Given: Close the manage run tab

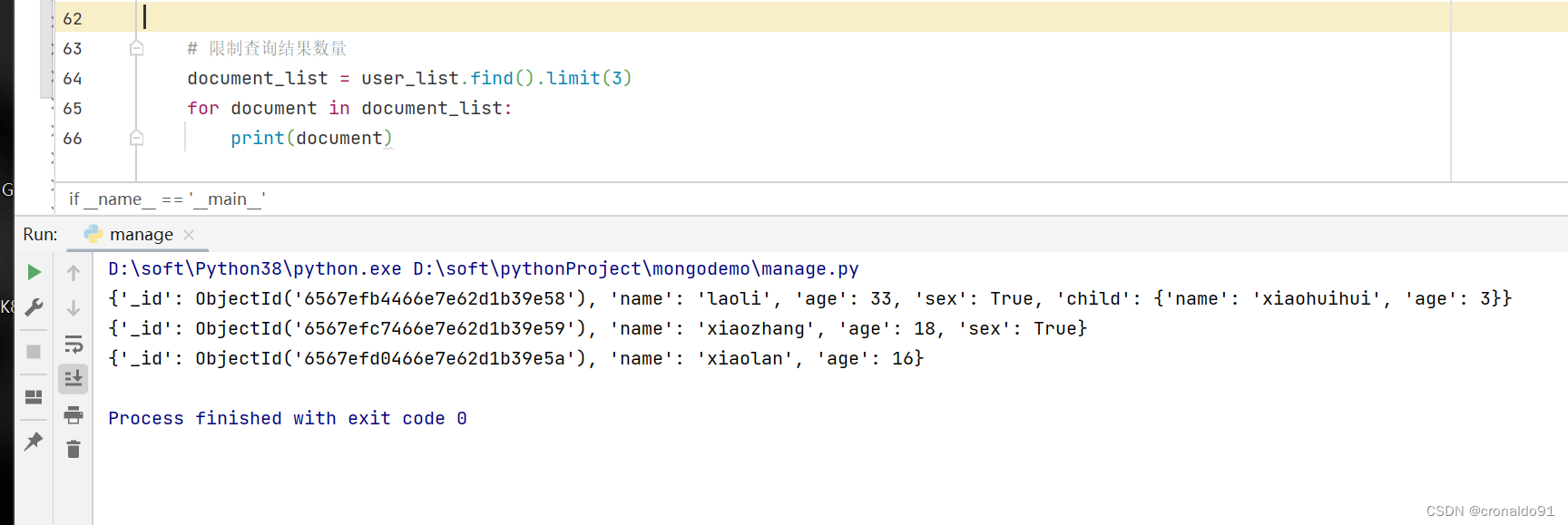Looking at the screenshot, I should (189, 235).
